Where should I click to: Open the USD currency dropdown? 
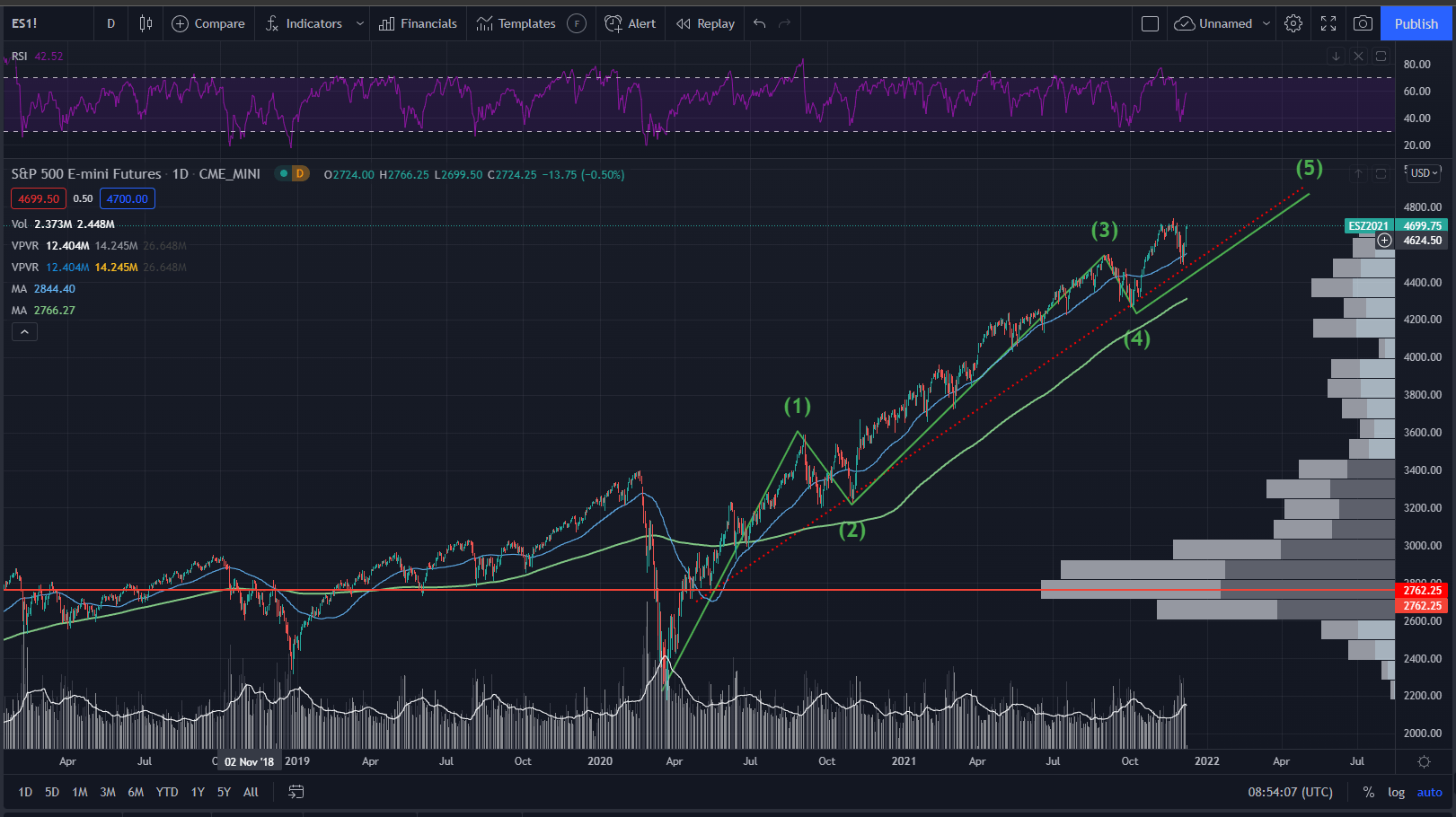tap(1424, 173)
